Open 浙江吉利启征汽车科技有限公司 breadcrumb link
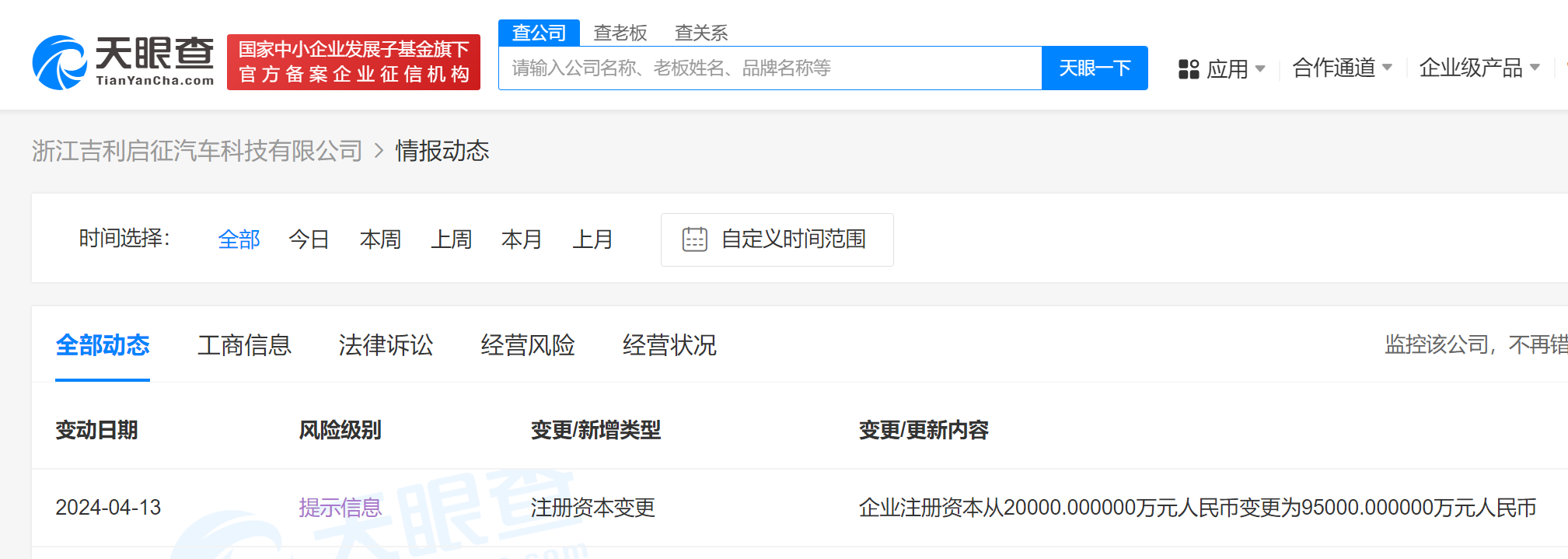The height and width of the screenshot is (559, 1568). 197,151
